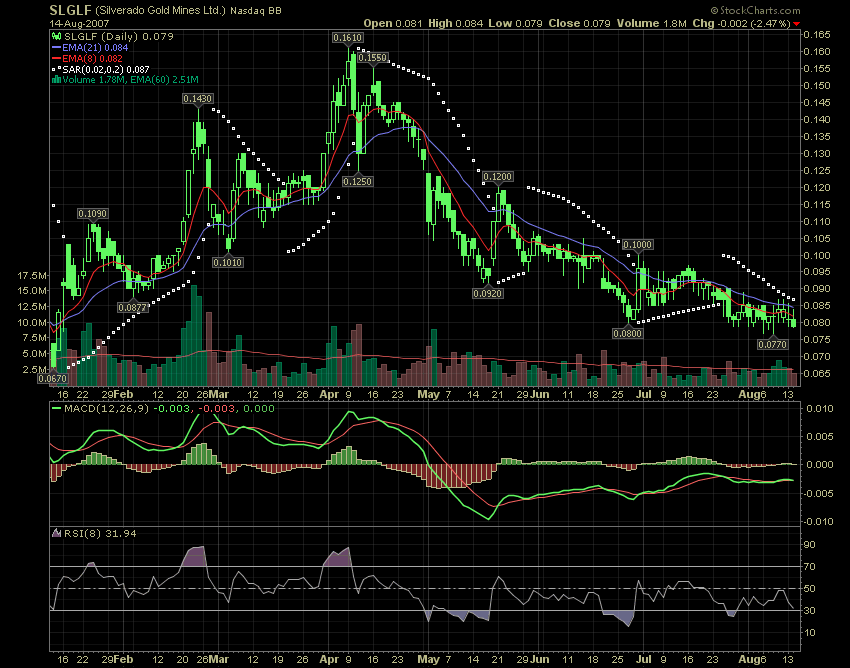850x668 pixels.
Task: Click the 0.1430 high price label
Action: click(197, 99)
